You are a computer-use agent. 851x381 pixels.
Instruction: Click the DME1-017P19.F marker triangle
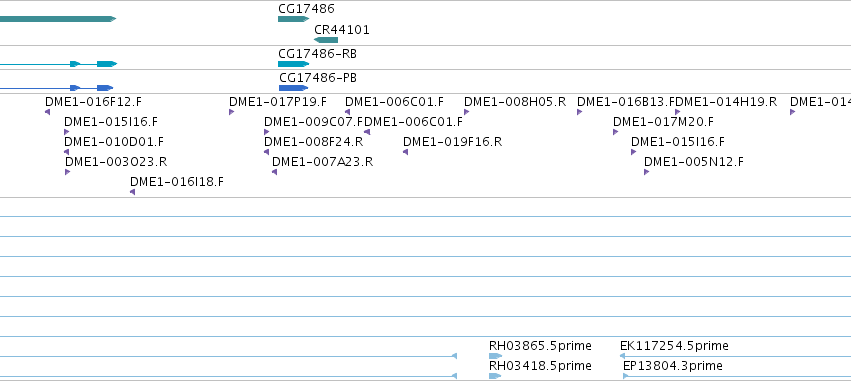click(231, 112)
